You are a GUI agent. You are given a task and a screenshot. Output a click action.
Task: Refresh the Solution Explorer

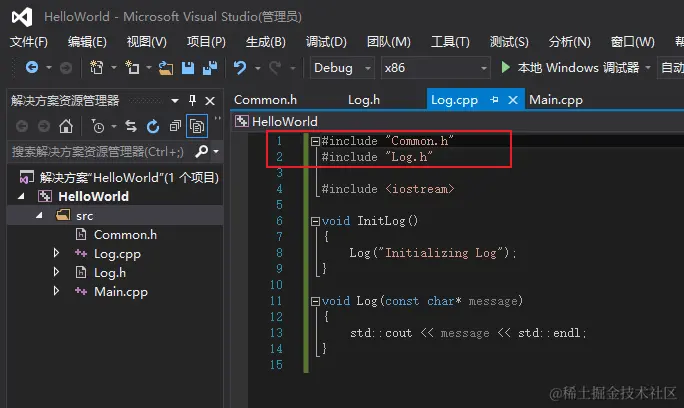(x=153, y=127)
